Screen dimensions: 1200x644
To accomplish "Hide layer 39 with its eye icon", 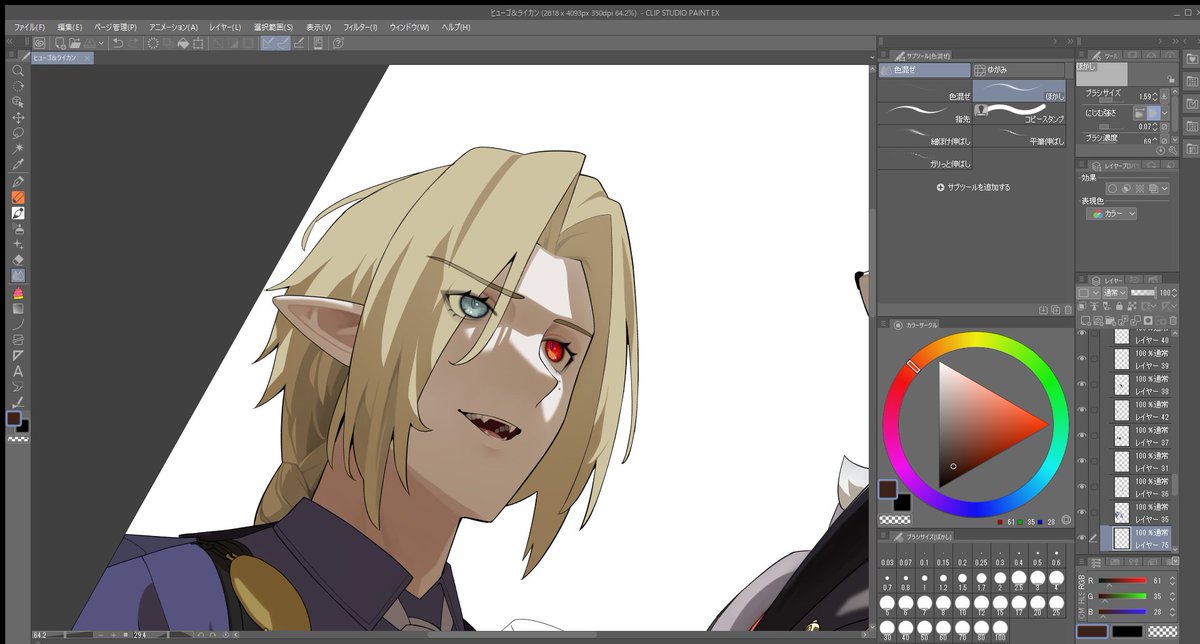I will click(x=1082, y=359).
